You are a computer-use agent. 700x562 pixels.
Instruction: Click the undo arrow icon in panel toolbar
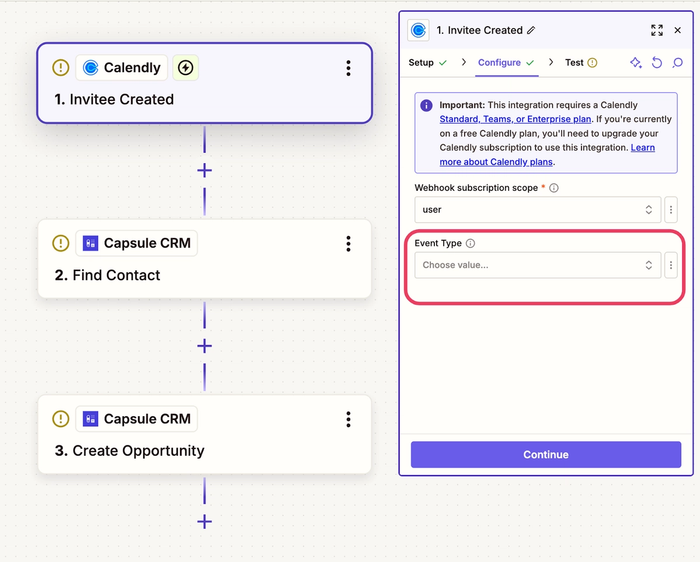coord(657,62)
